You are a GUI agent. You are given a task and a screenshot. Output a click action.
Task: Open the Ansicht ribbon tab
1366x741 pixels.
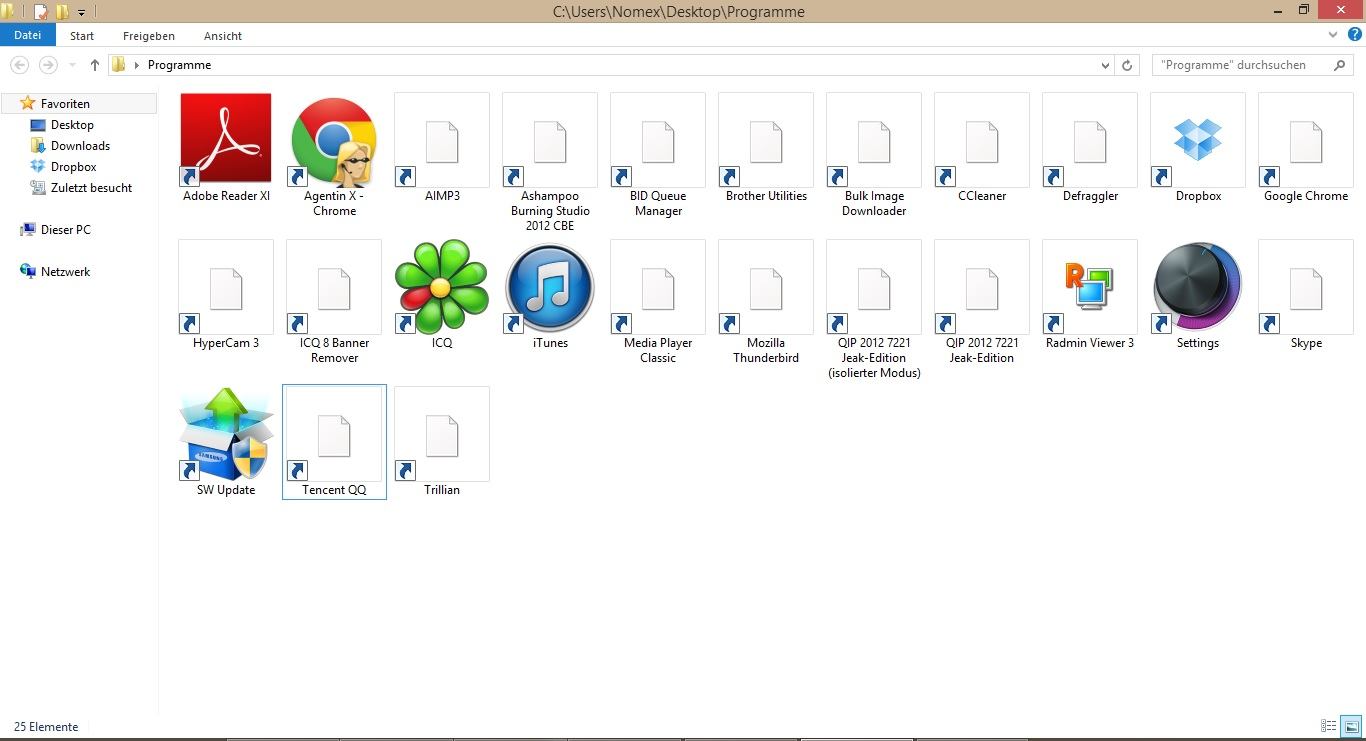223,35
